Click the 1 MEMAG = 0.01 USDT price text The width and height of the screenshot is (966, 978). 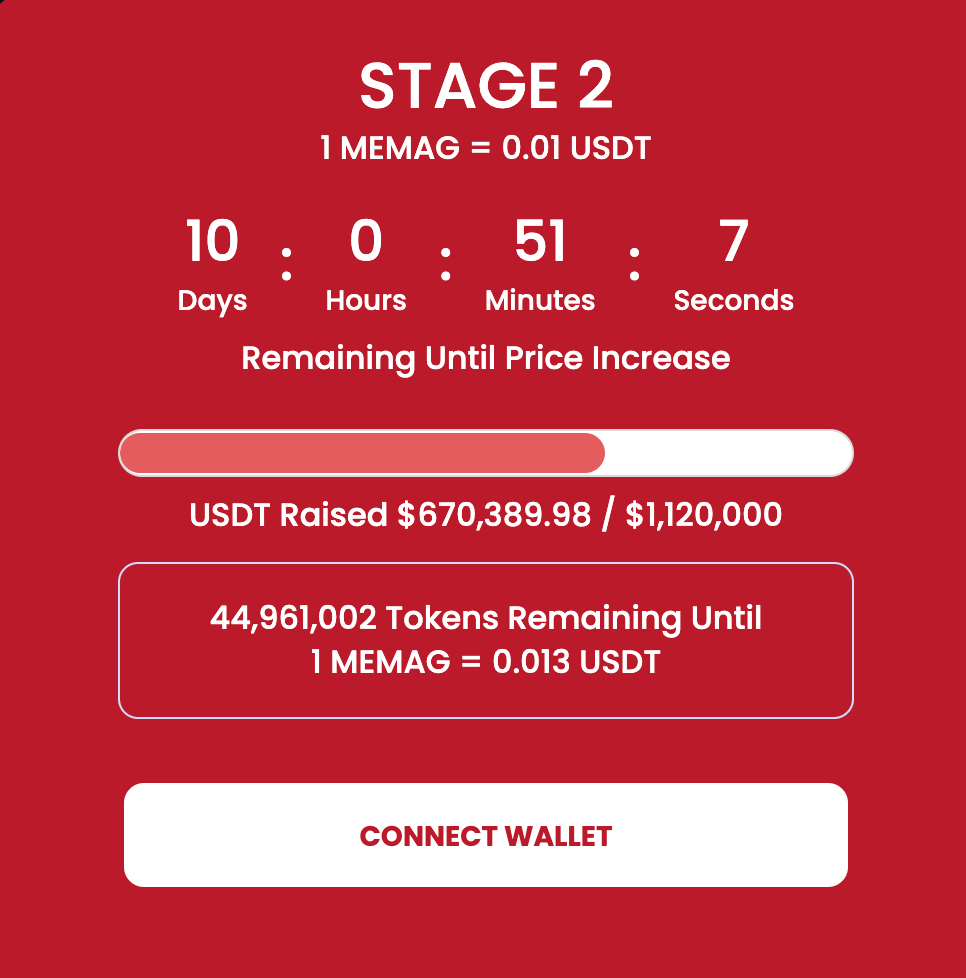click(x=485, y=148)
